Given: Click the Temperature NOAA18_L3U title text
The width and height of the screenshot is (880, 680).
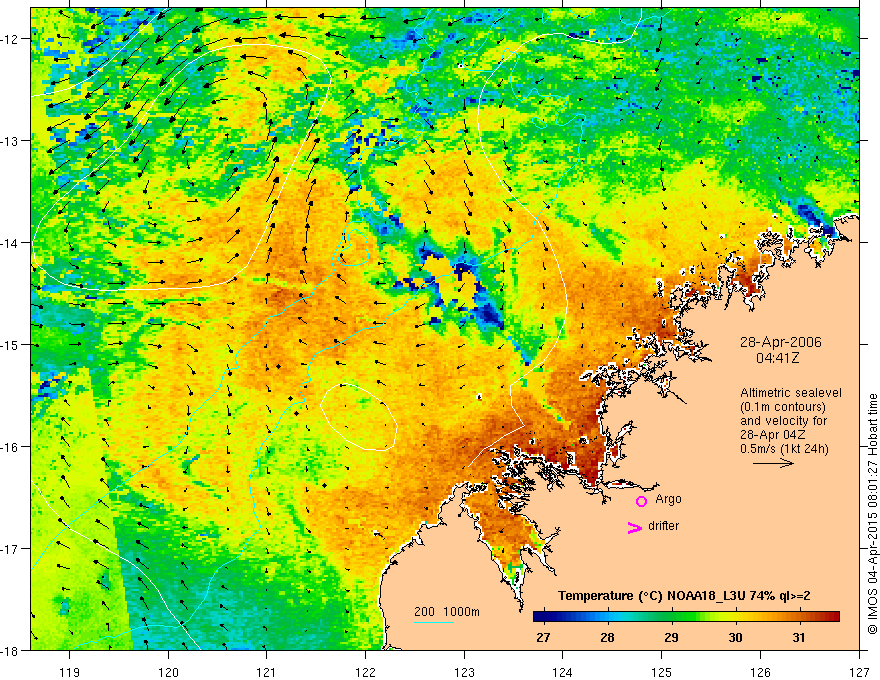Looking at the screenshot, I should point(684,596).
